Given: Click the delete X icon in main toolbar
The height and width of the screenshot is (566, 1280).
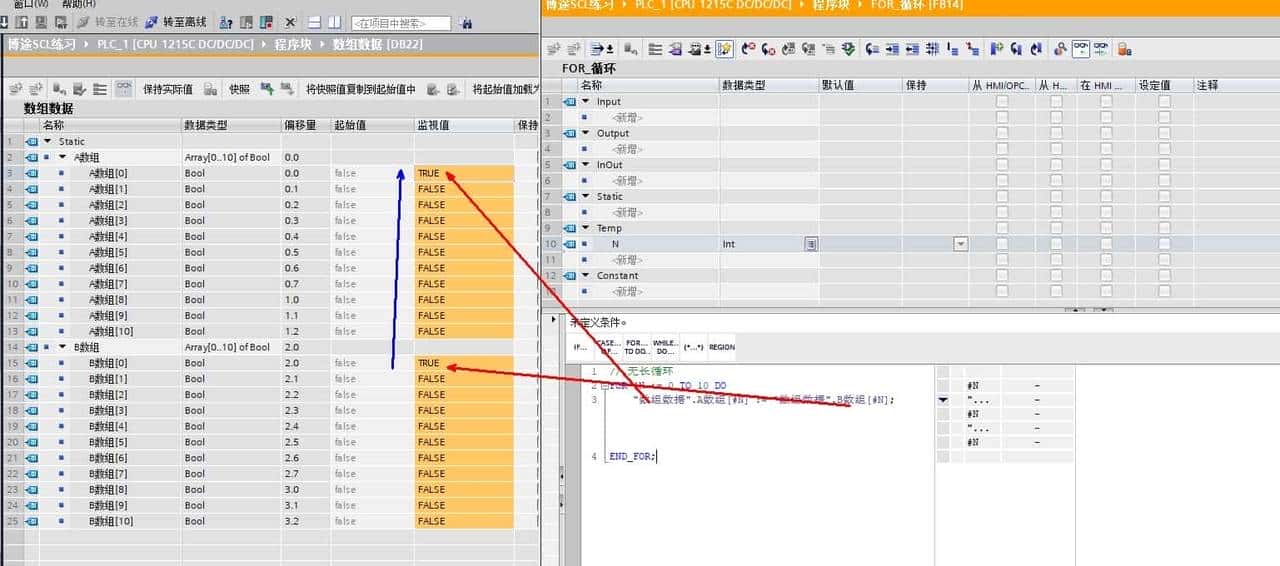Looking at the screenshot, I should [290, 22].
